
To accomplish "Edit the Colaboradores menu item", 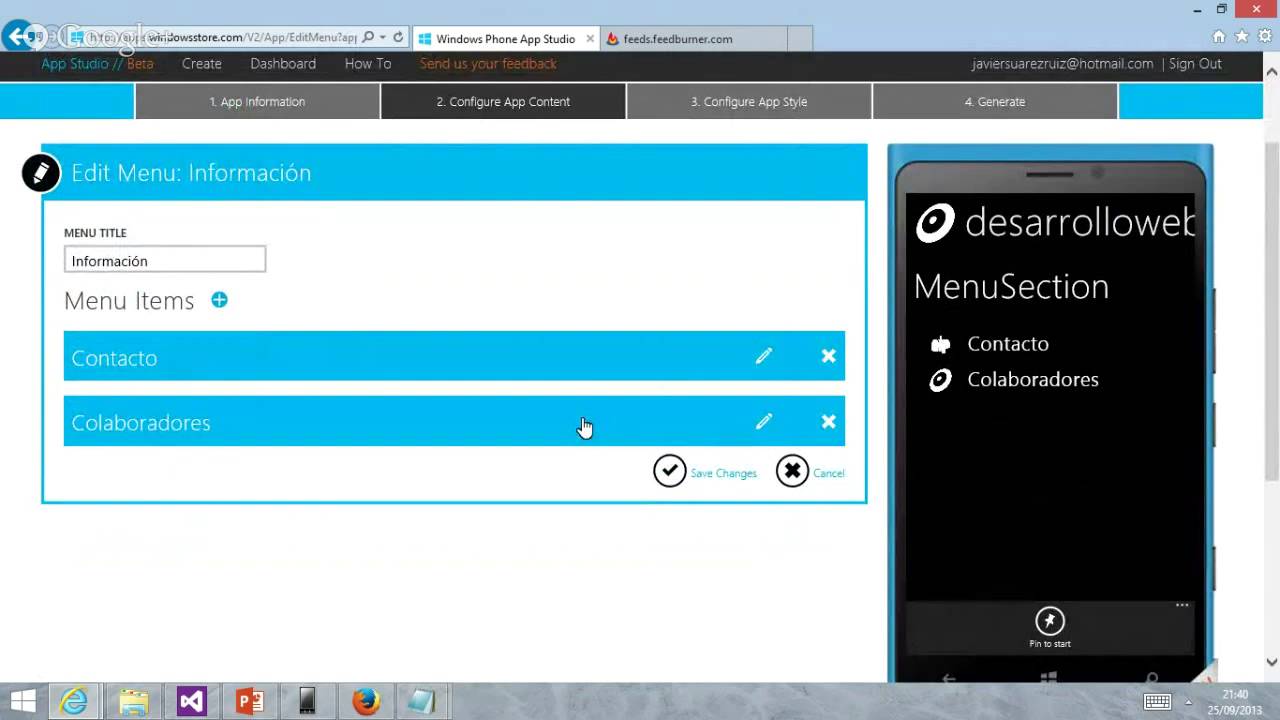I will pos(764,422).
